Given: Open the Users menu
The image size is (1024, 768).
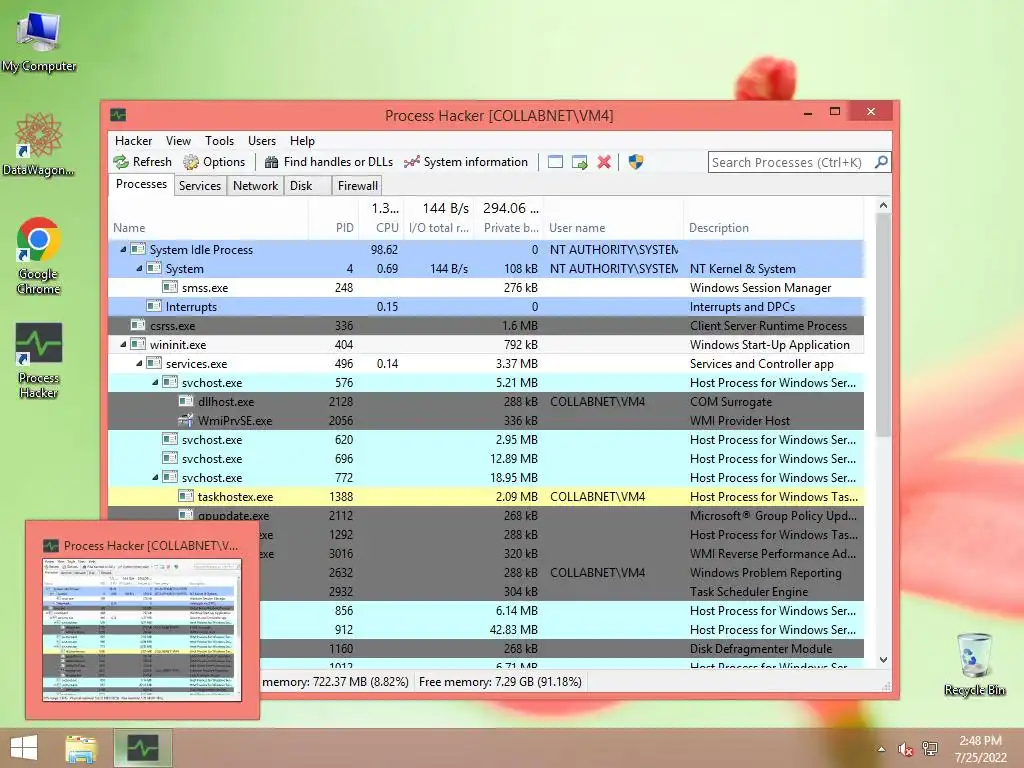Looking at the screenshot, I should pos(262,141).
